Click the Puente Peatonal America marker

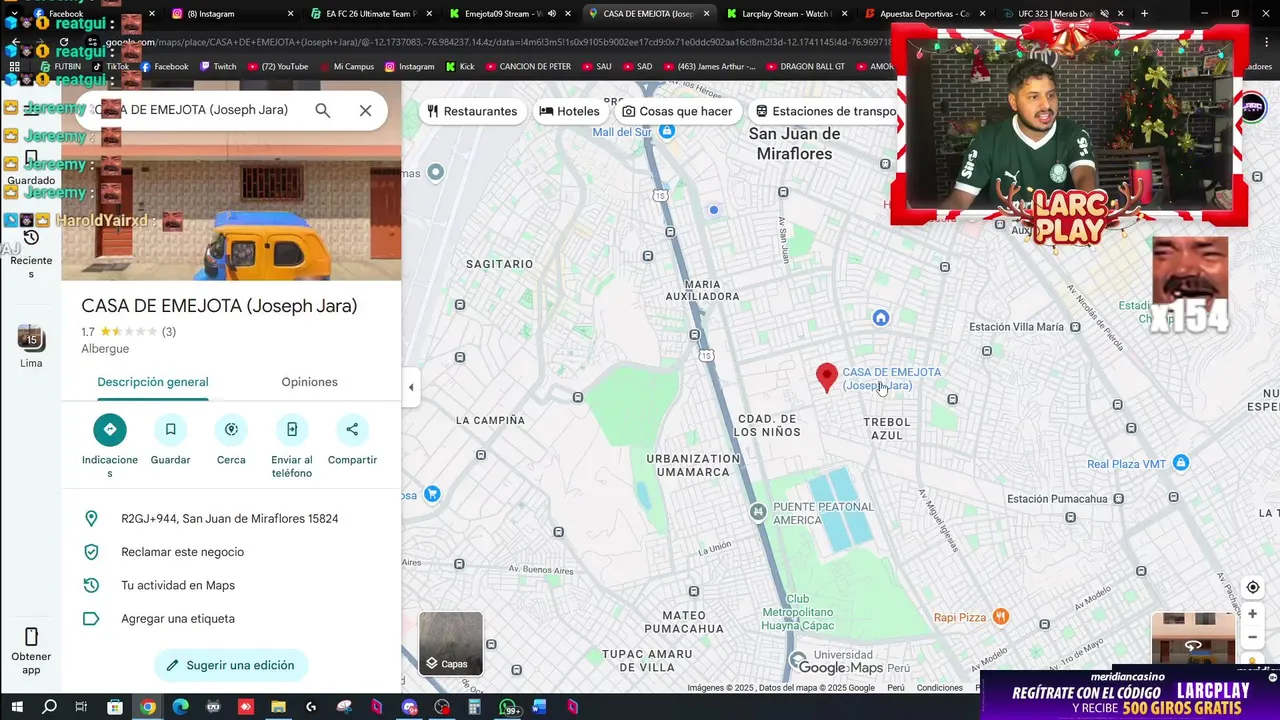pyautogui.click(x=758, y=513)
